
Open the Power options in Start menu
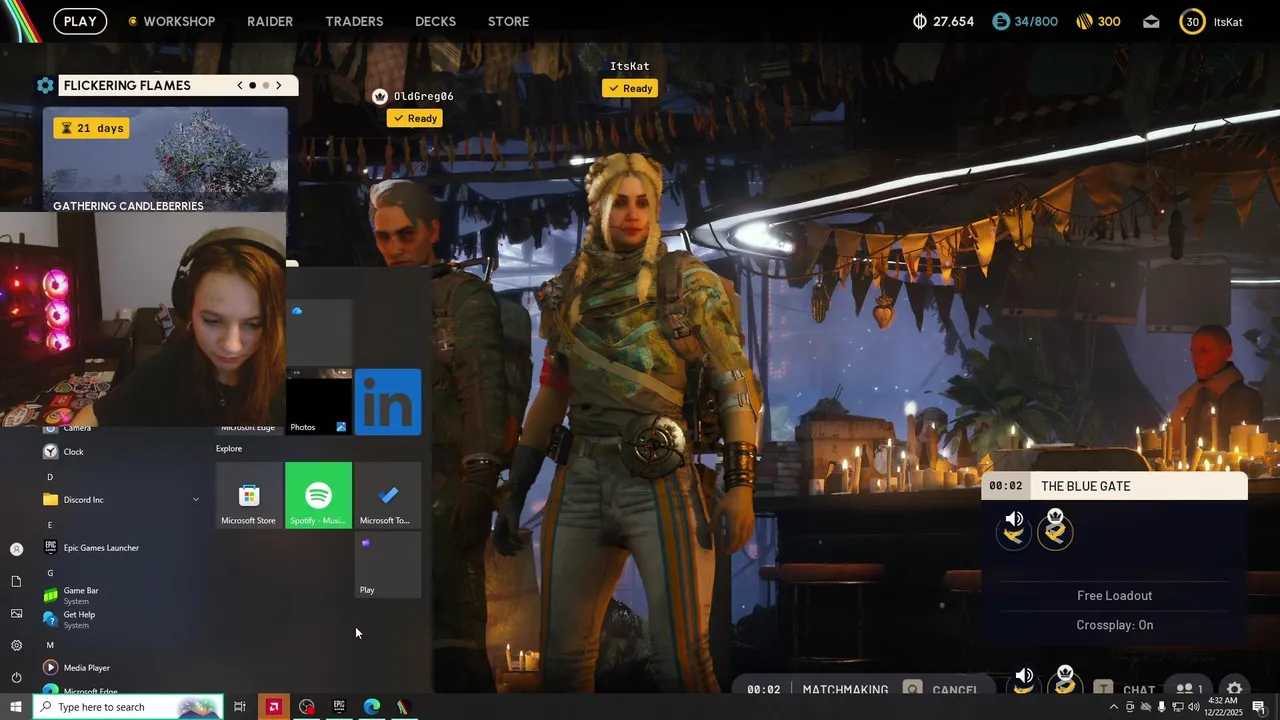(16, 677)
